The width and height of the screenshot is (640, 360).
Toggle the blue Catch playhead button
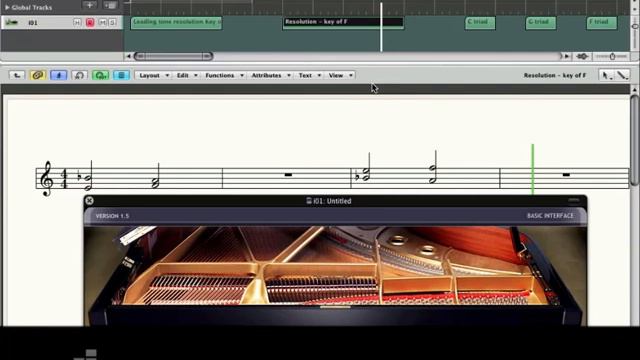(x=58, y=75)
